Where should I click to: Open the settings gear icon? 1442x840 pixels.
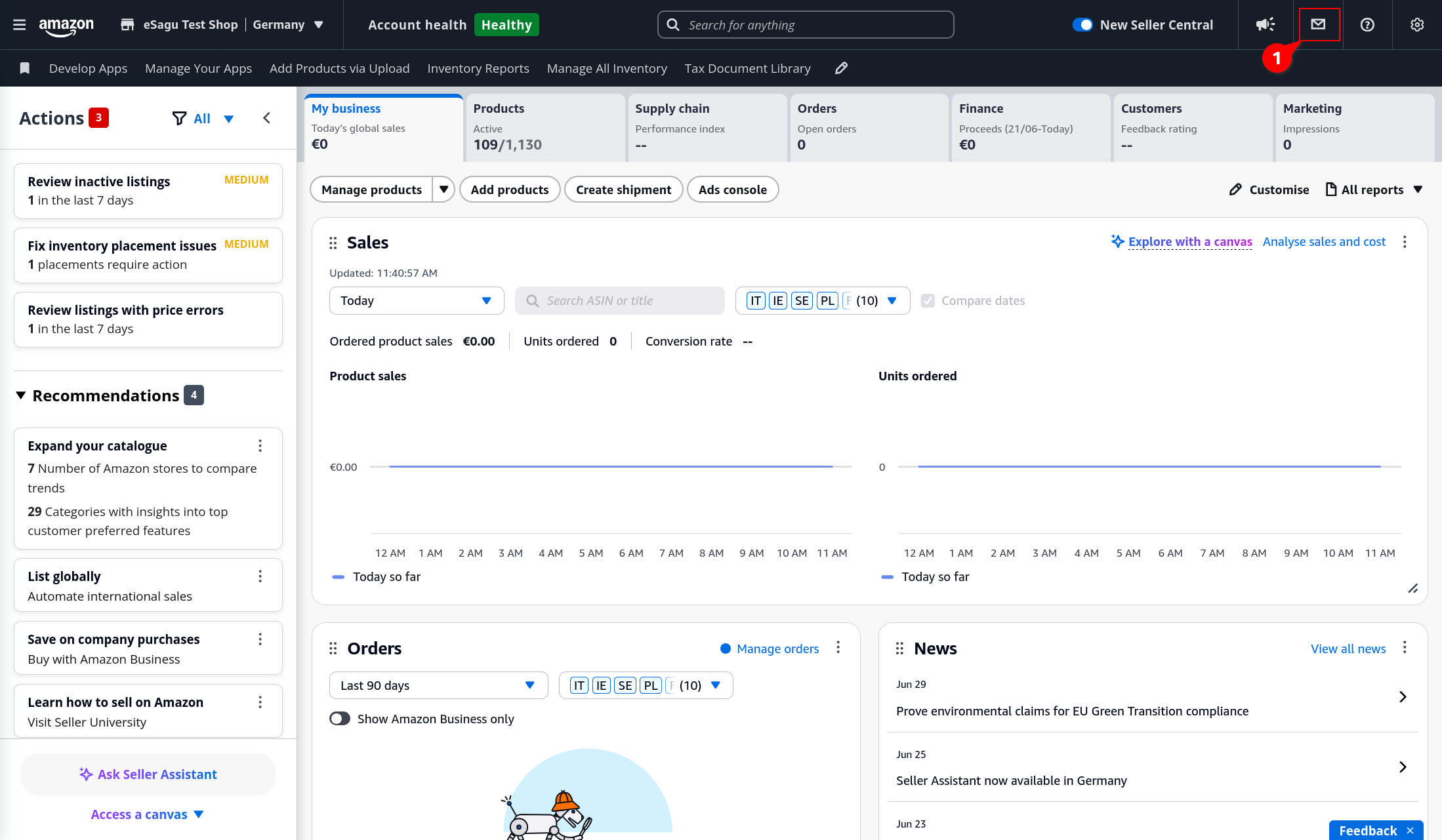(x=1417, y=25)
